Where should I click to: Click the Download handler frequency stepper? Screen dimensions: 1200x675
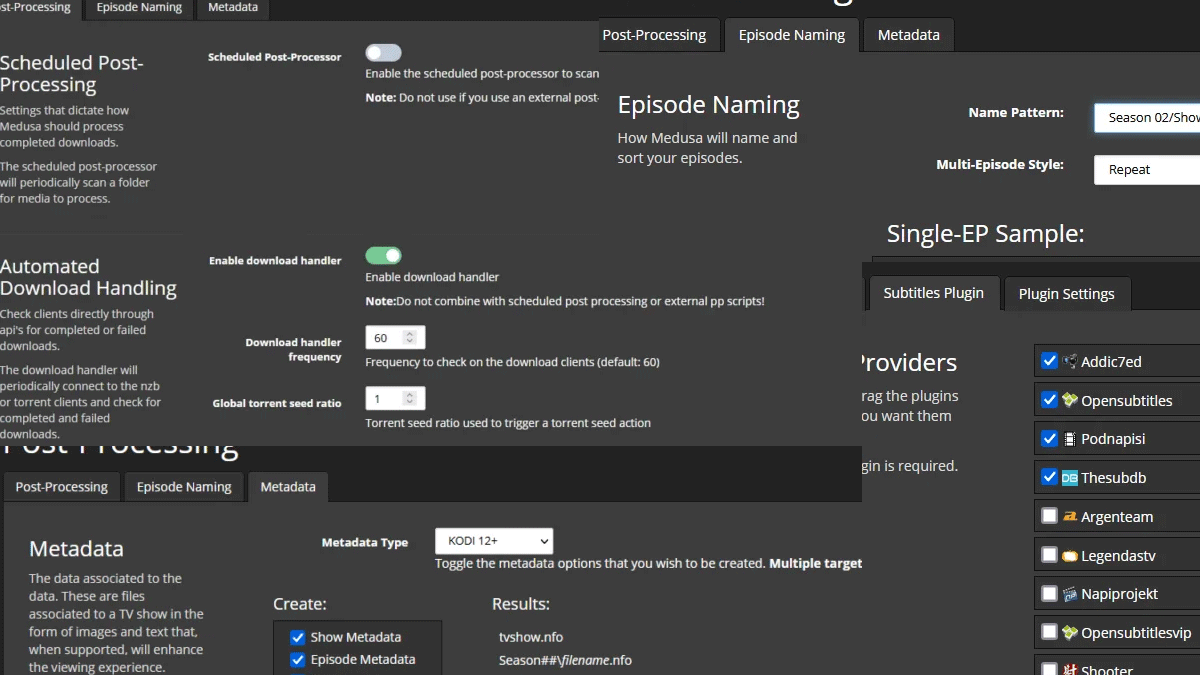409,338
